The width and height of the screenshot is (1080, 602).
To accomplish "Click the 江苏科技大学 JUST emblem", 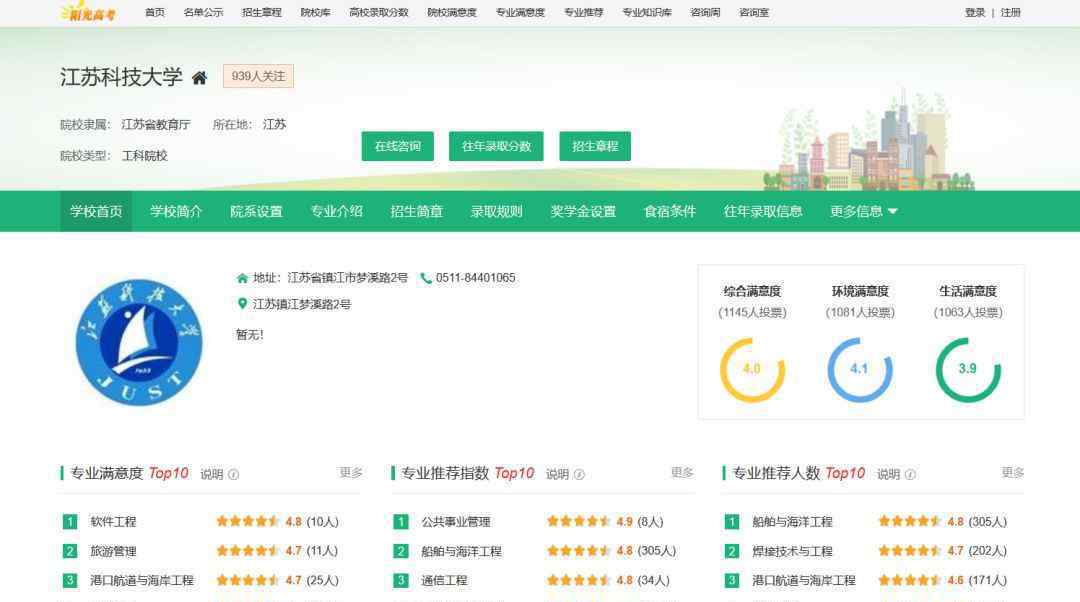I will point(139,342).
